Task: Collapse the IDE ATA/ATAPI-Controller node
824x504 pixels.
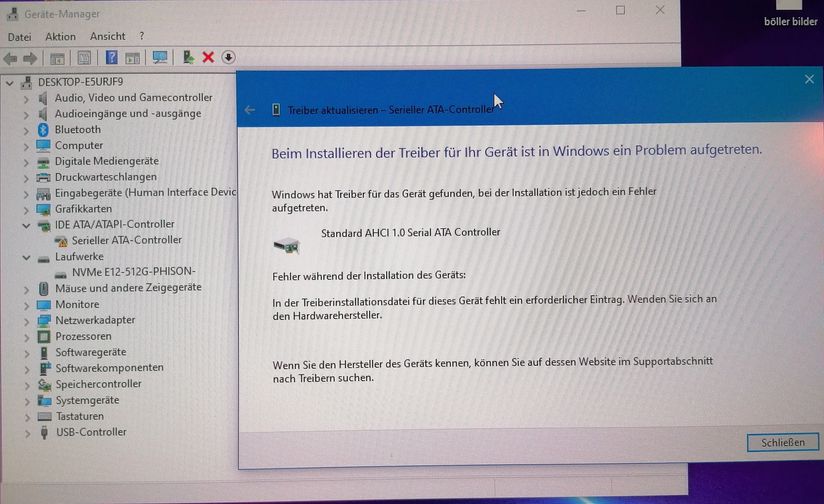Action: [26, 225]
